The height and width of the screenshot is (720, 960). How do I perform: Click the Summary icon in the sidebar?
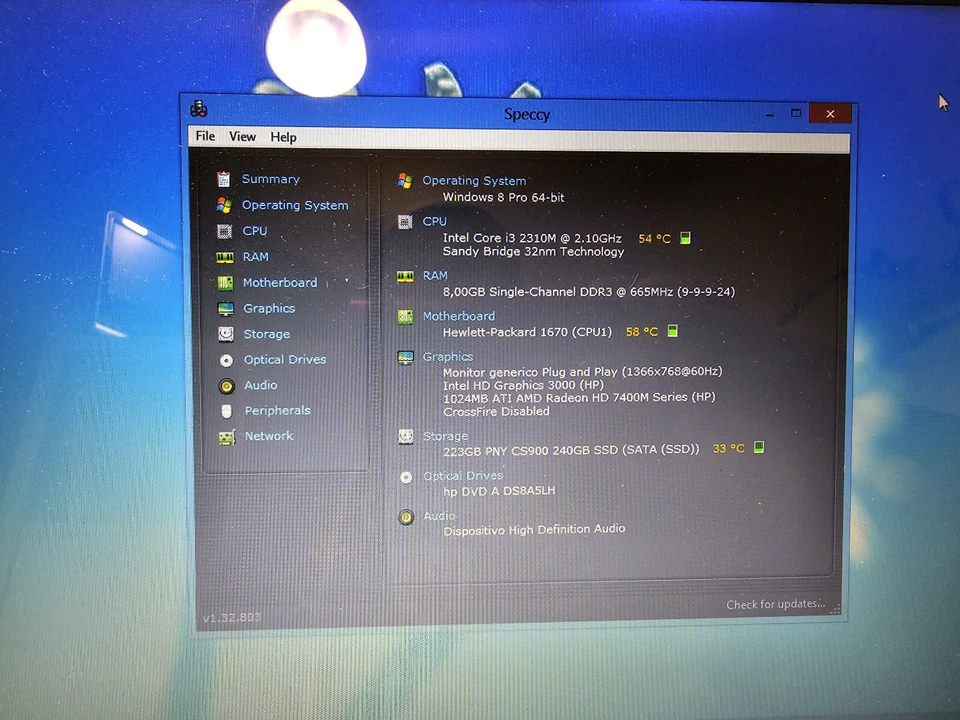point(223,179)
